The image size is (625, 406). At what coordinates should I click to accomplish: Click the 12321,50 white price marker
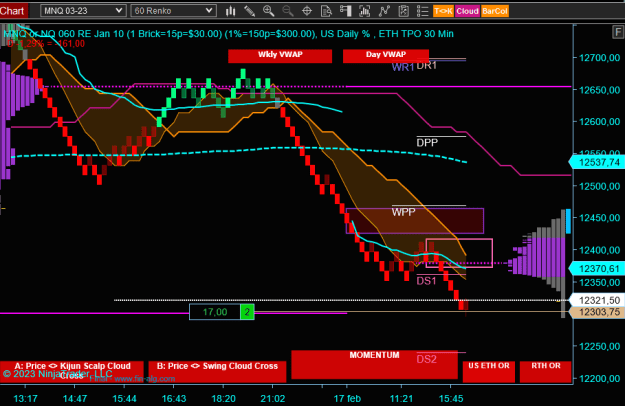coord(597,300)
